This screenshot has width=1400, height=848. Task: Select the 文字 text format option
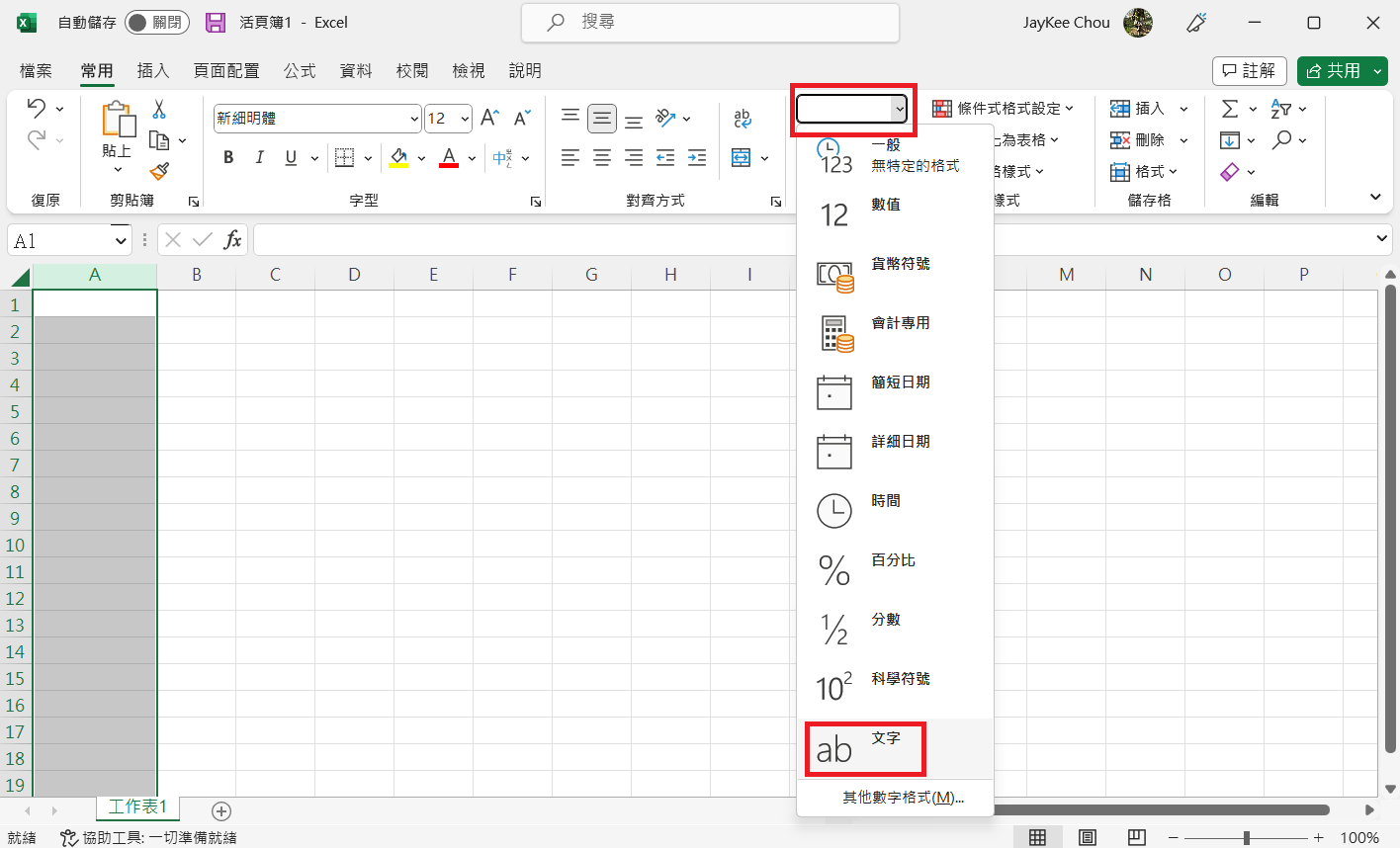[x=865, y=749]
